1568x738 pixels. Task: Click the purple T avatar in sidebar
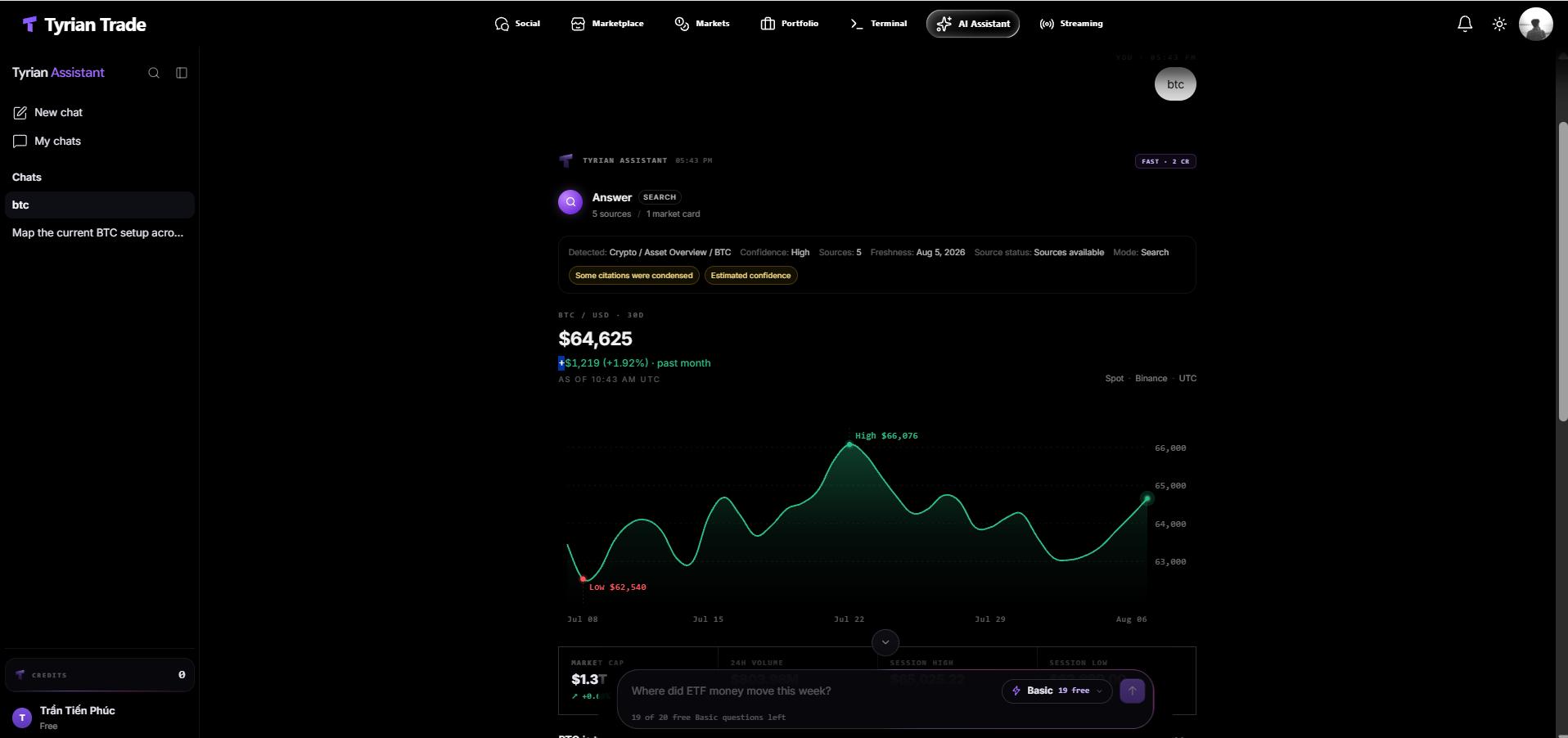[x=22, y=718]
